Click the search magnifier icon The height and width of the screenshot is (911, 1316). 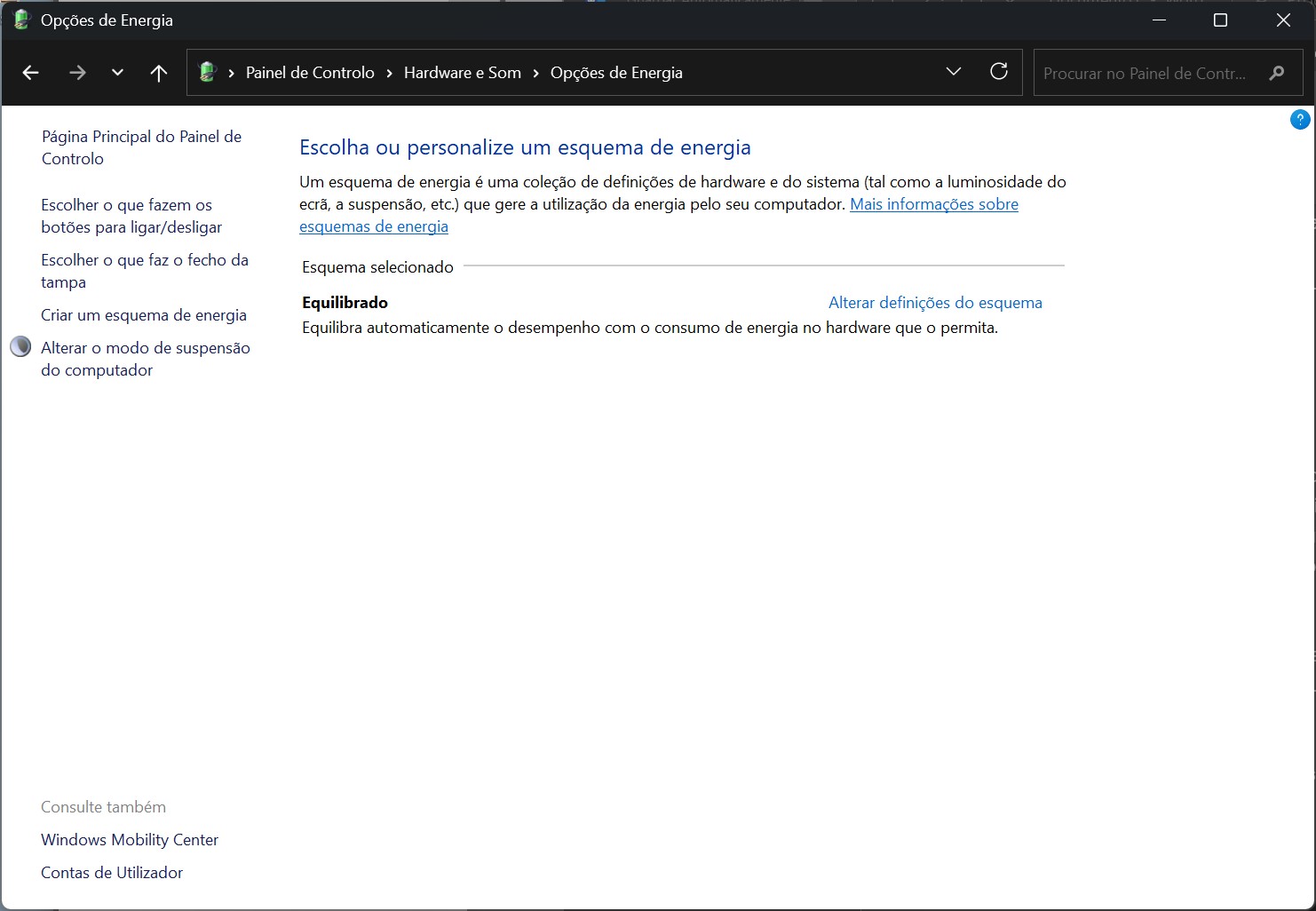click(1276, 73)
